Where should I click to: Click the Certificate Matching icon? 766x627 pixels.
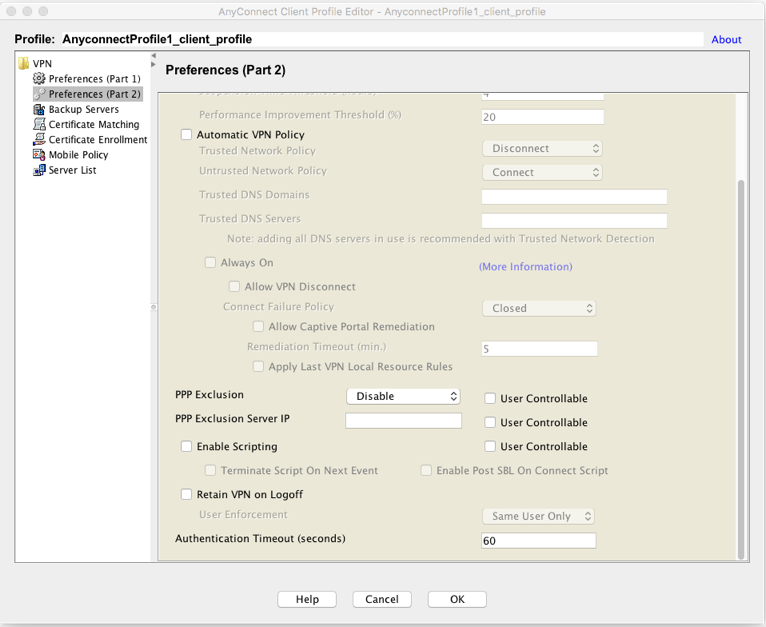(x=39, y=125)
